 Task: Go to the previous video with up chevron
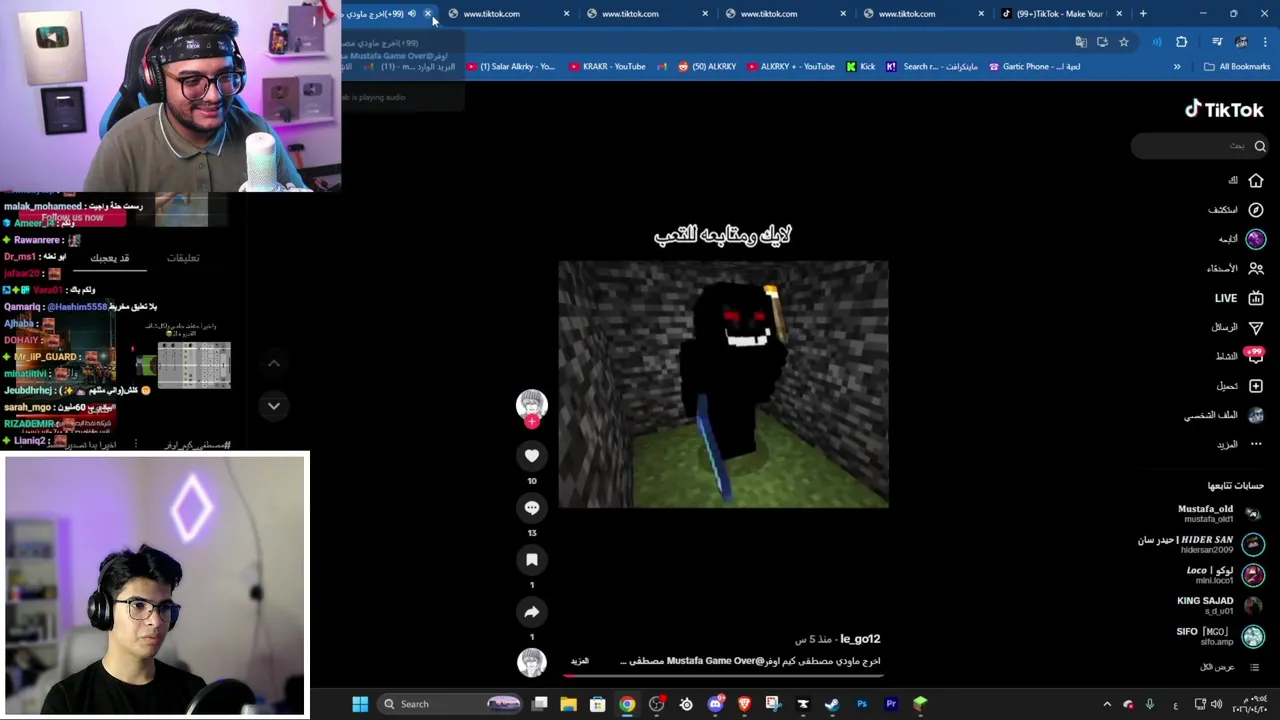click(x=273, y=363)
